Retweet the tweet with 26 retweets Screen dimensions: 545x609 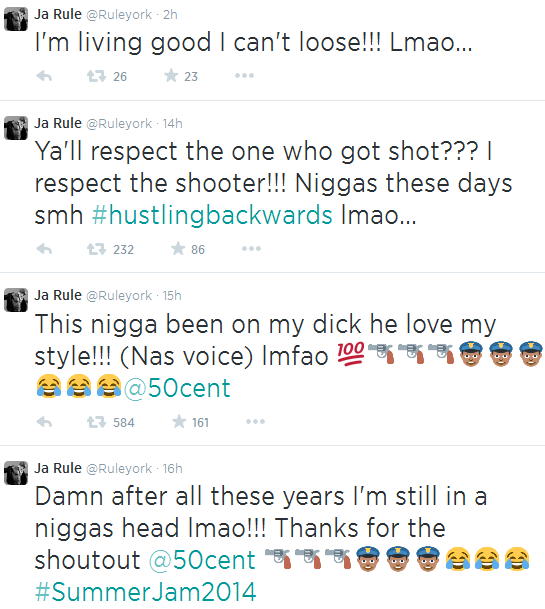point(96,76)
